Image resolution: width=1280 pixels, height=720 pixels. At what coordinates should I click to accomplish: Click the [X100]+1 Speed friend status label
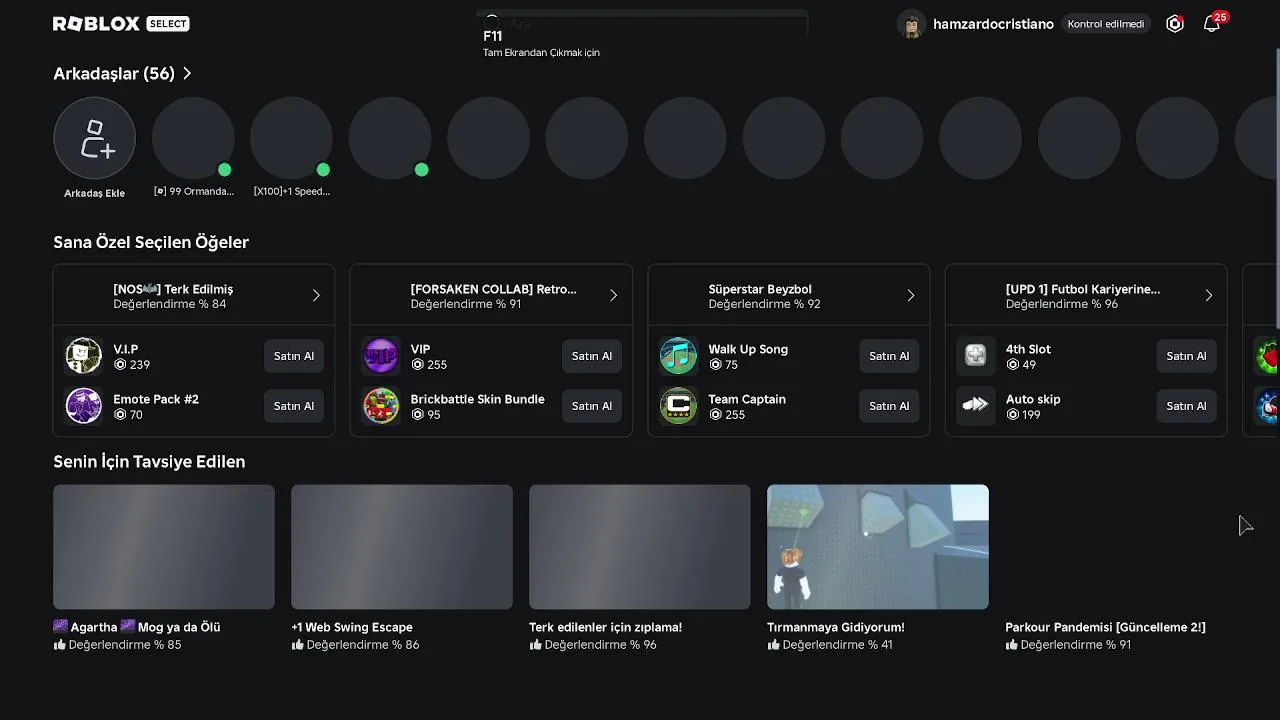pos(292,191)
